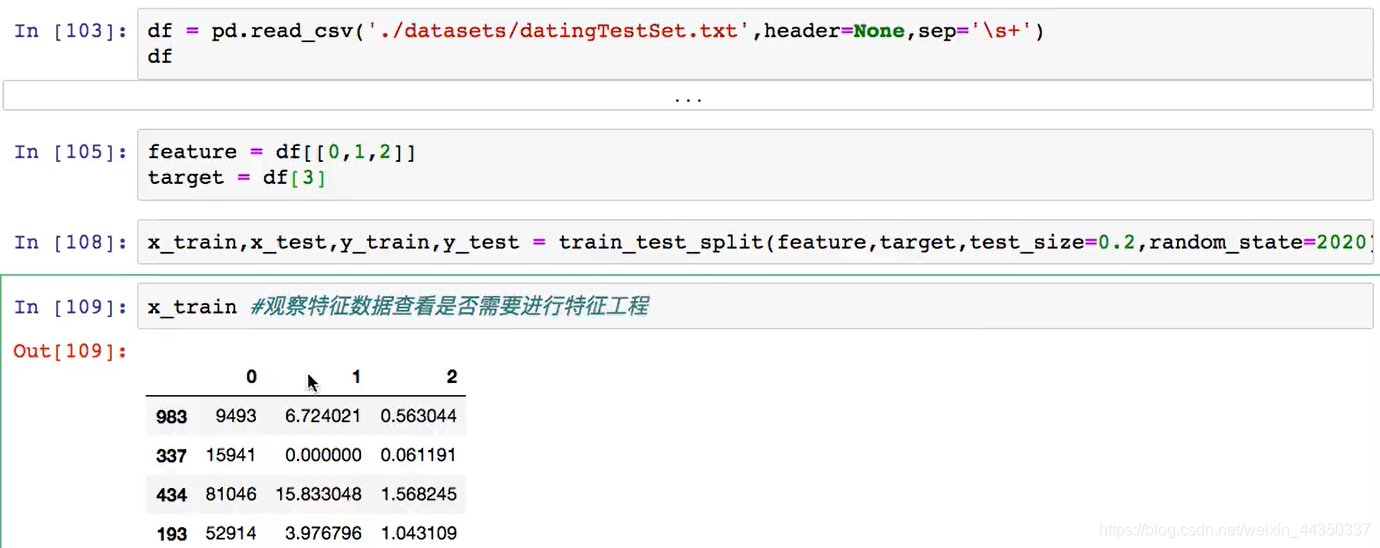Click column header 2 in output table

(452, 377)
